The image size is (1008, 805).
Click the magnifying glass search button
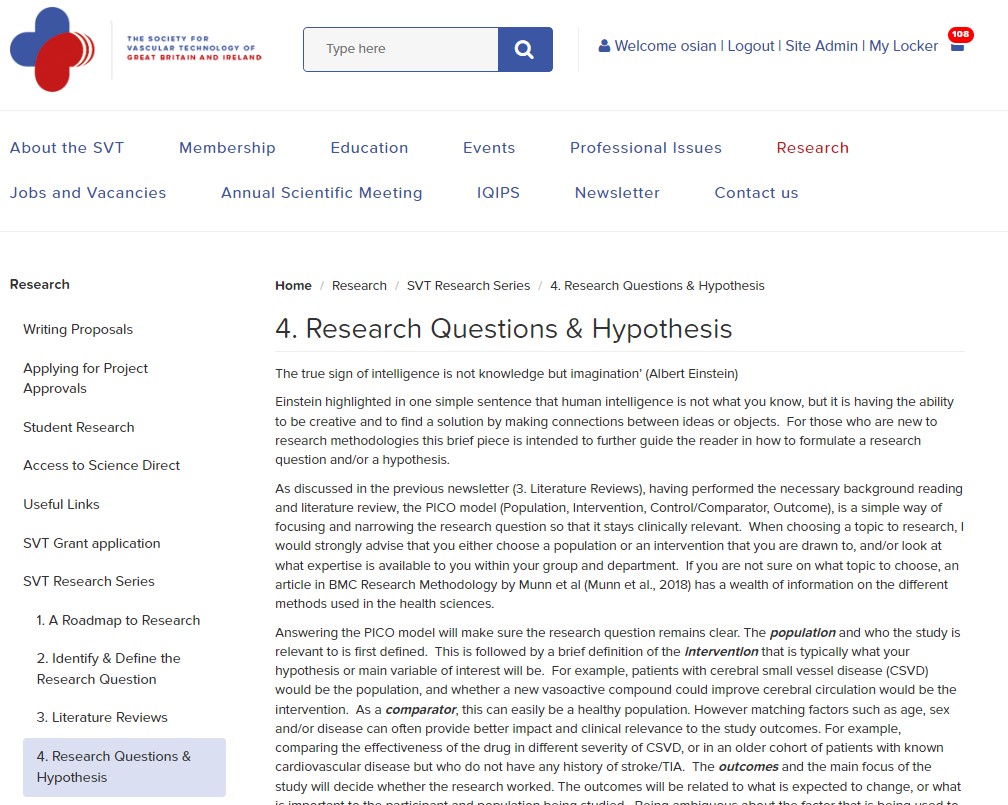point(525,49)
